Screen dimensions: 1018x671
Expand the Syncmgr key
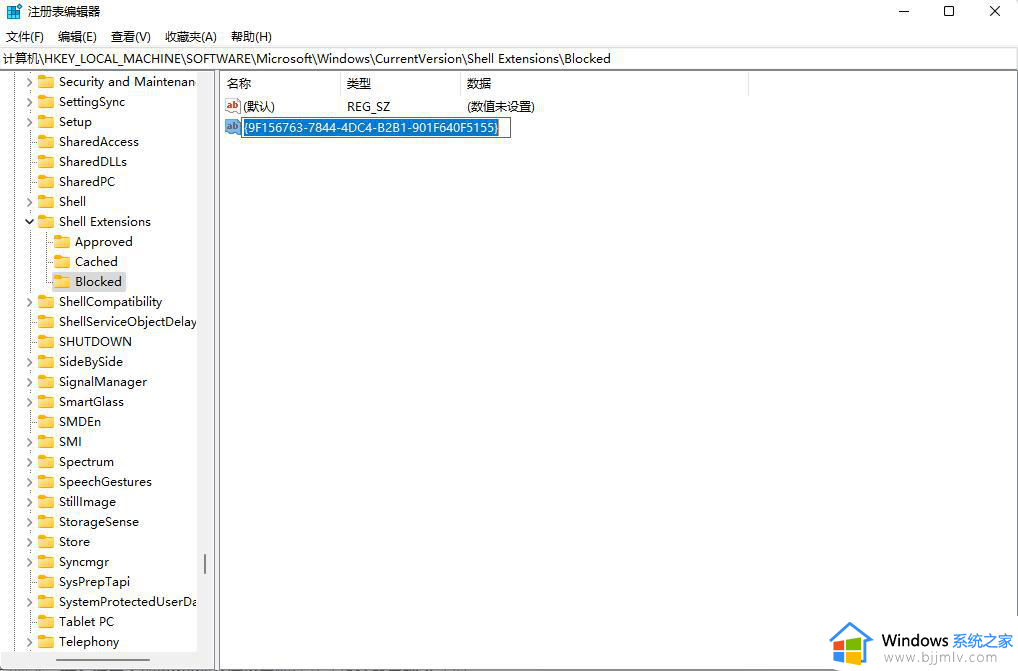[x=29, y=563]
